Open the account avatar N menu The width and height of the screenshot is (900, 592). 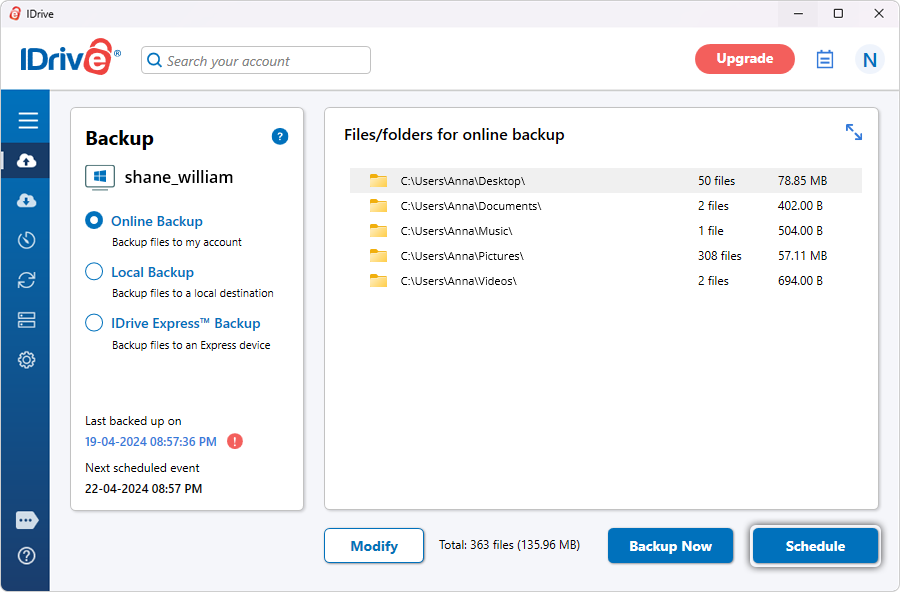869,60
